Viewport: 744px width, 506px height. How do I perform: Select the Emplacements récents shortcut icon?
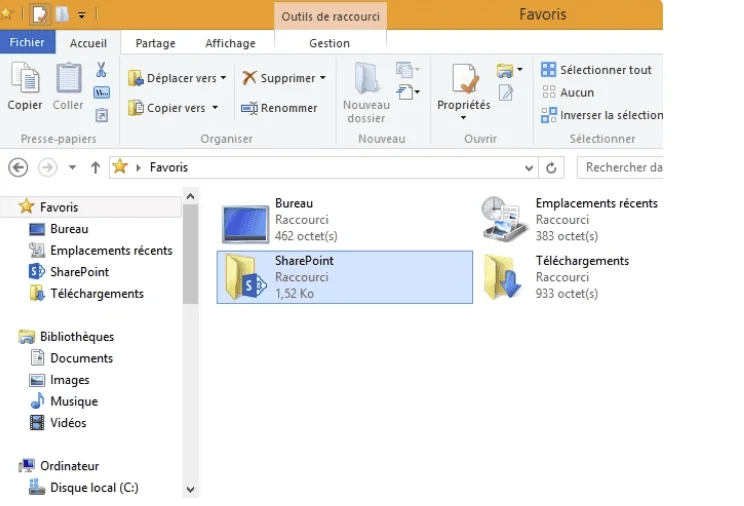pos(504,220)
